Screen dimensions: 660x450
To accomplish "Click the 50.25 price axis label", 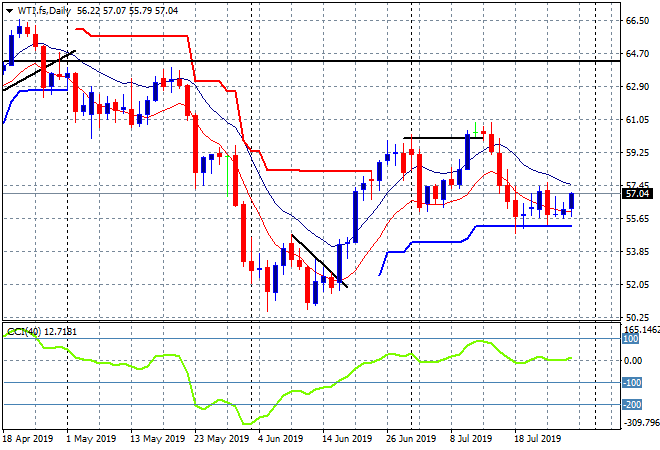I will click(x=637, y=317).
